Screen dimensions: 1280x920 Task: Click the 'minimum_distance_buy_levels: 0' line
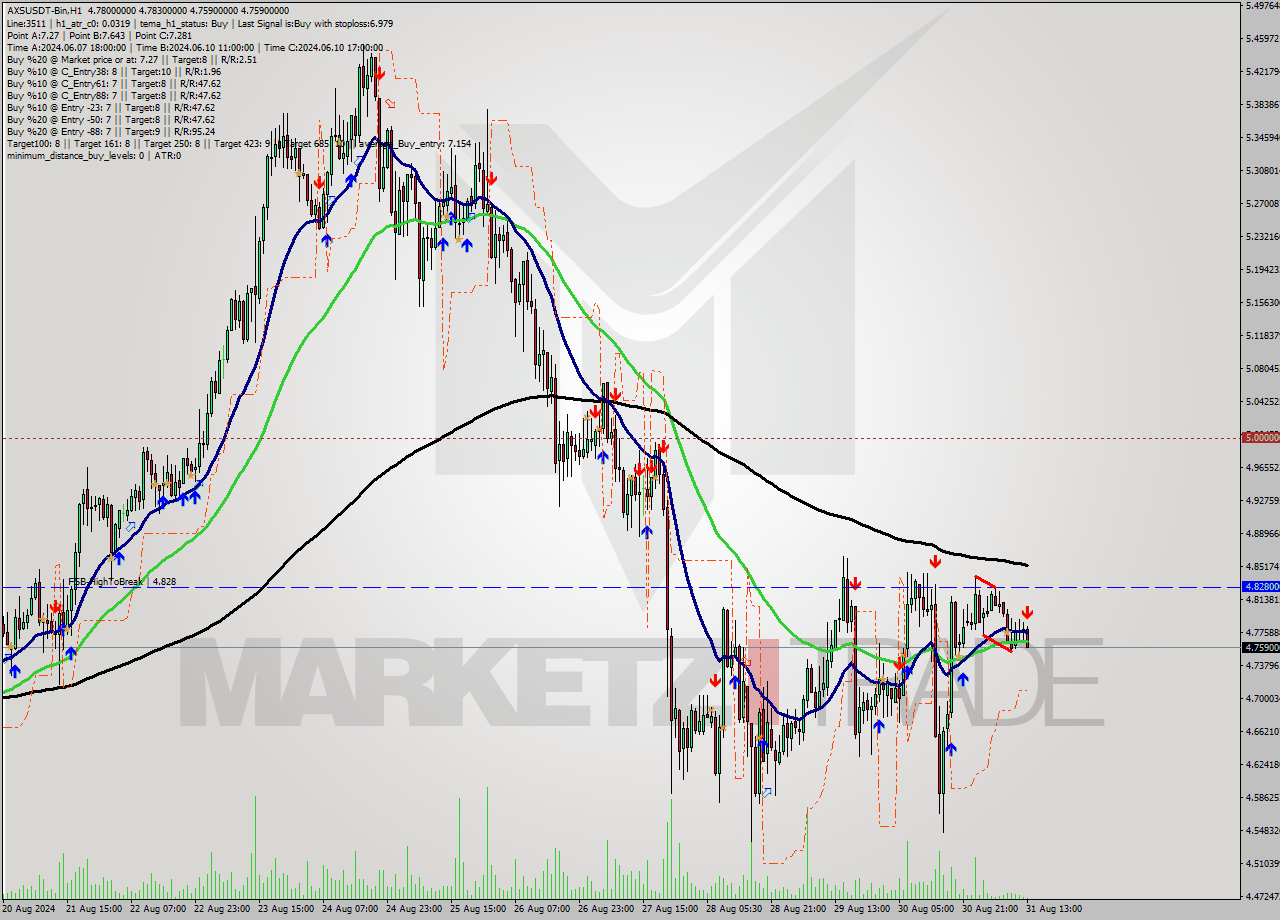coord(94,155)
